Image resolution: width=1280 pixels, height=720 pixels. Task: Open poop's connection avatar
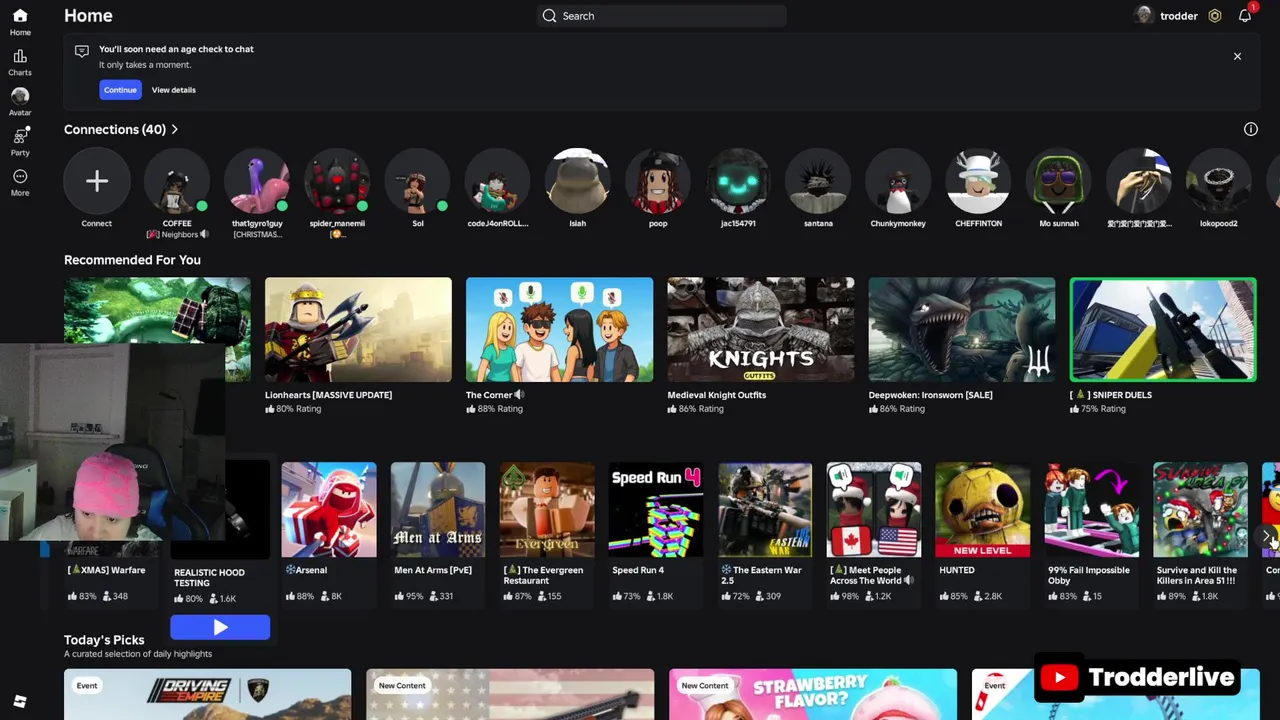point(658,181)
